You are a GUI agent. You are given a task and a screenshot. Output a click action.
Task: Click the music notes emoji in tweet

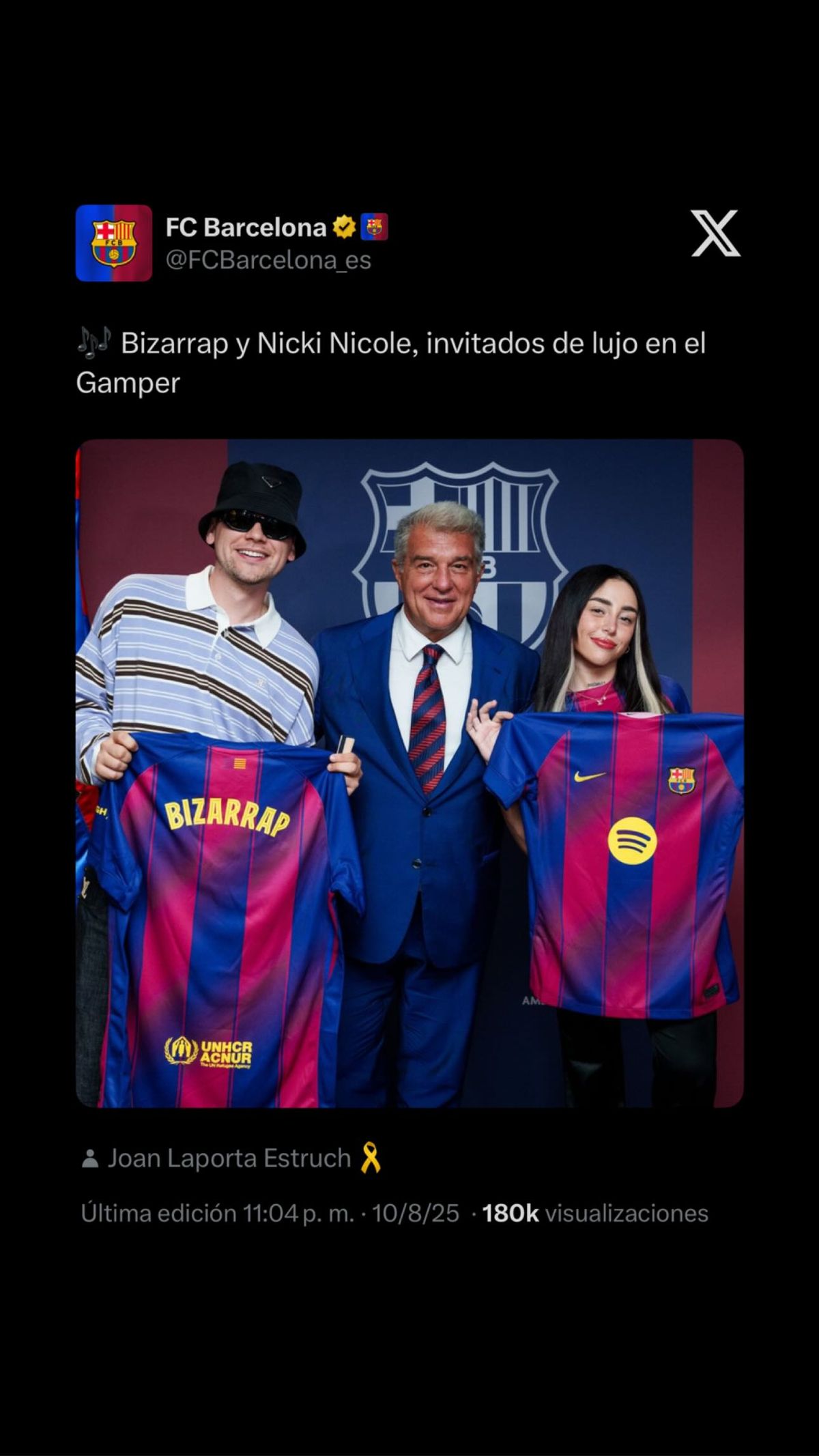click(x=94, y=343)
